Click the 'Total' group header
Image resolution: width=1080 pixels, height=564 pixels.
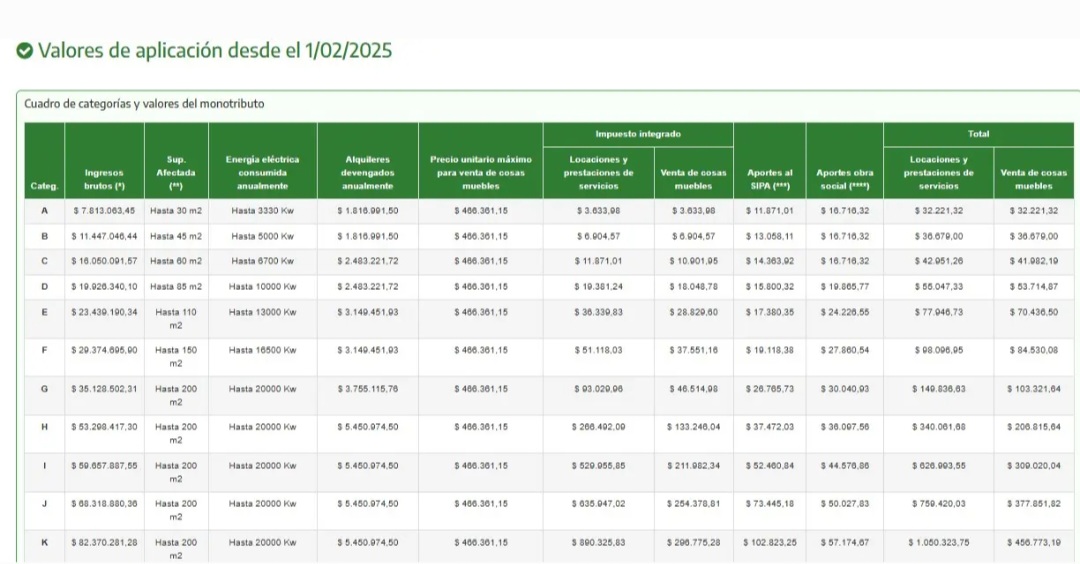click(x=978, y=134)
